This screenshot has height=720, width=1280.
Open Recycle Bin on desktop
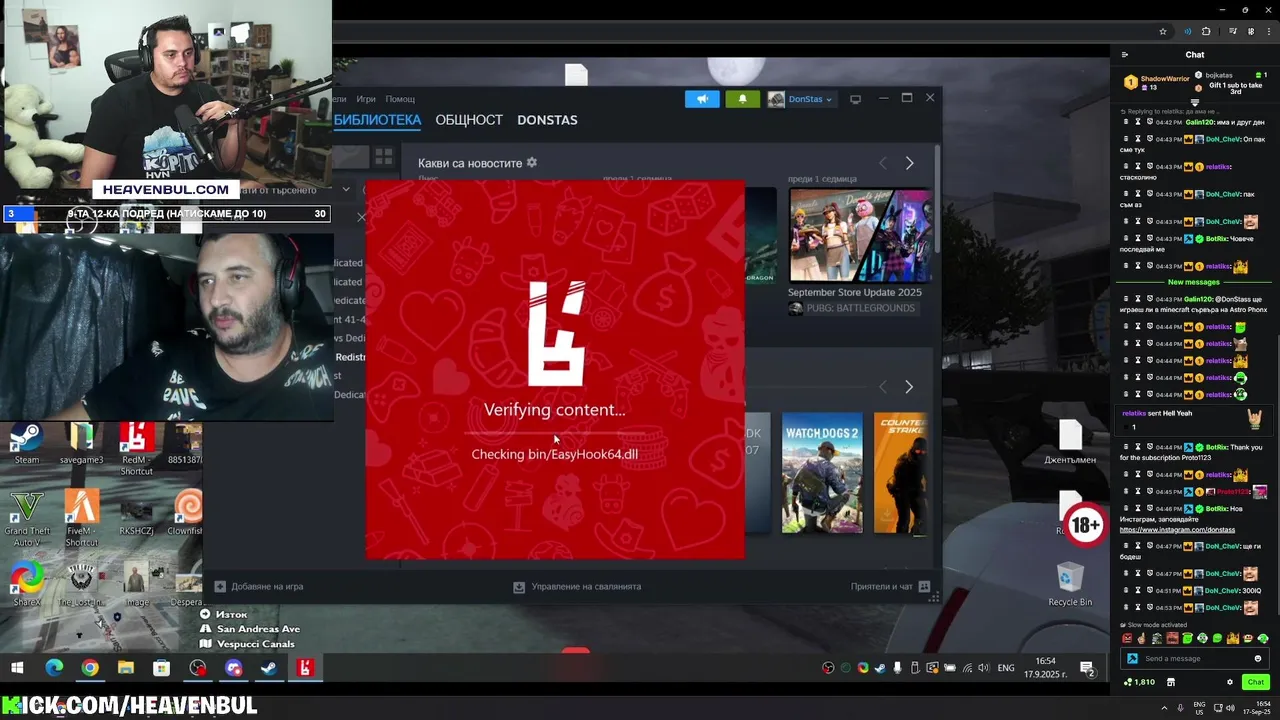pyautogui.click(x=1070, y=585)
